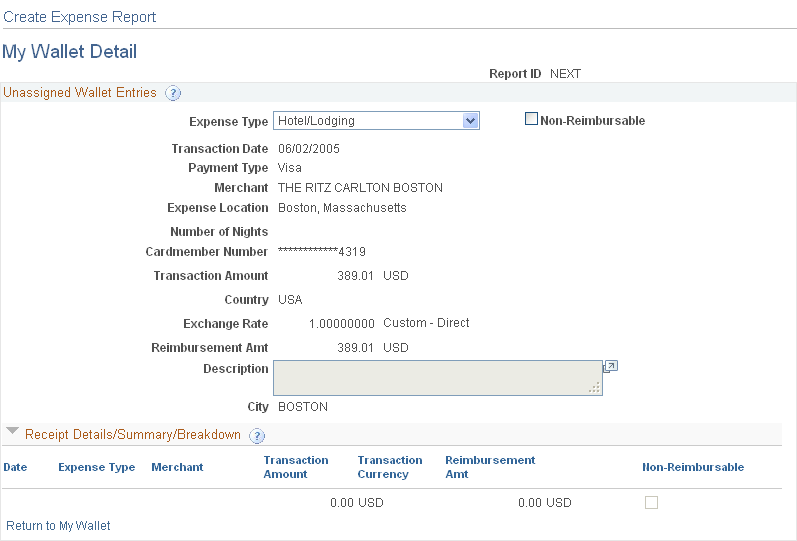Click the City value BOSTON
The width and height of the screenshot is (797, 541).
(302, 407)
